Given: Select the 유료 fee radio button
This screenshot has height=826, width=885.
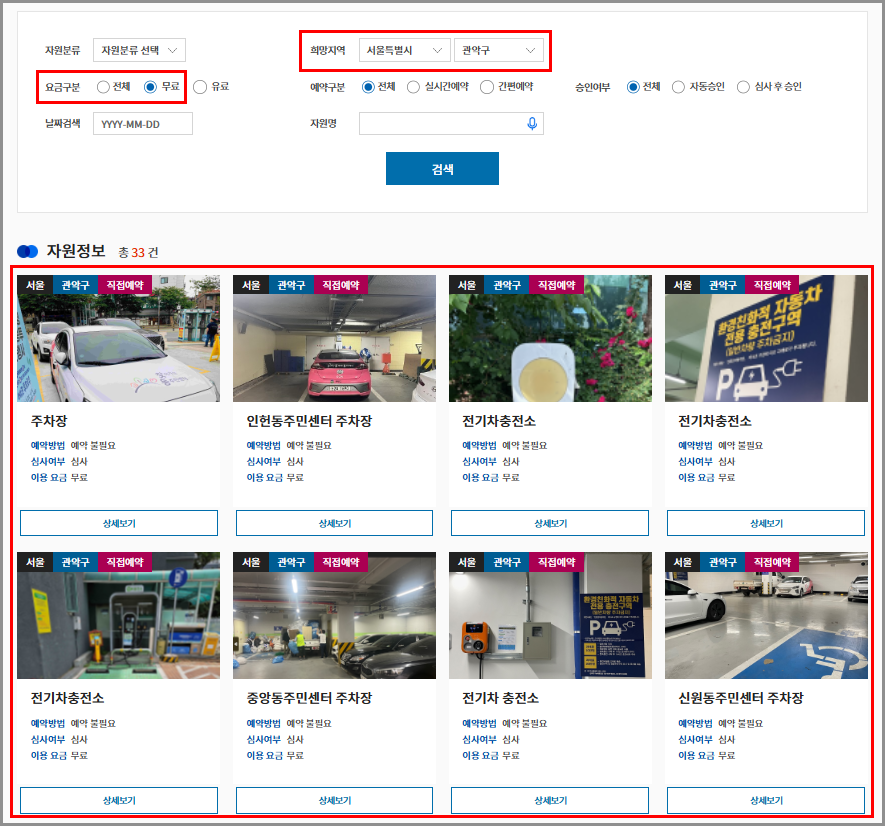Looking at the screenshot, I should coord(200,87).
